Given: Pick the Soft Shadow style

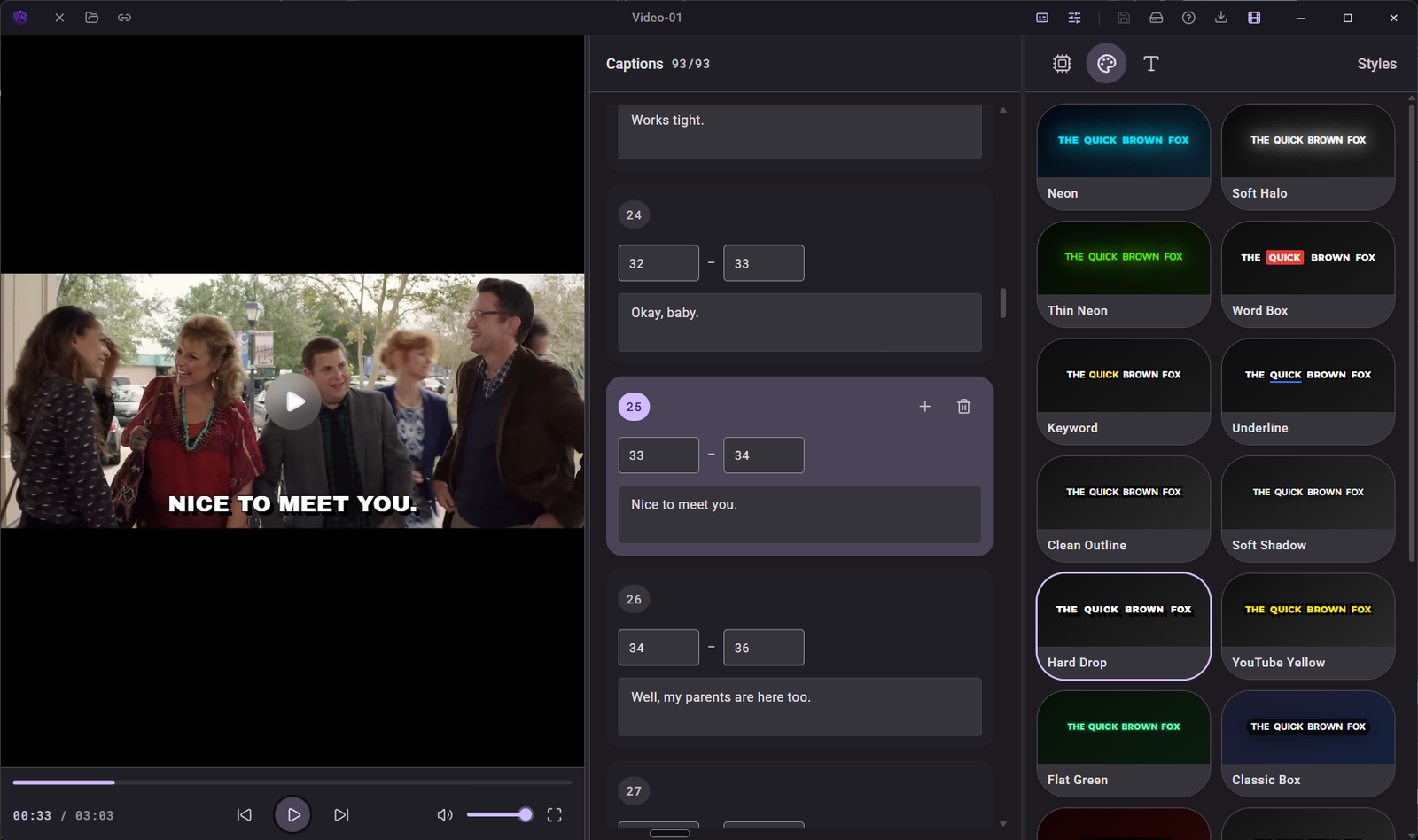Looking at the screenshot, I should point(1308,509).
